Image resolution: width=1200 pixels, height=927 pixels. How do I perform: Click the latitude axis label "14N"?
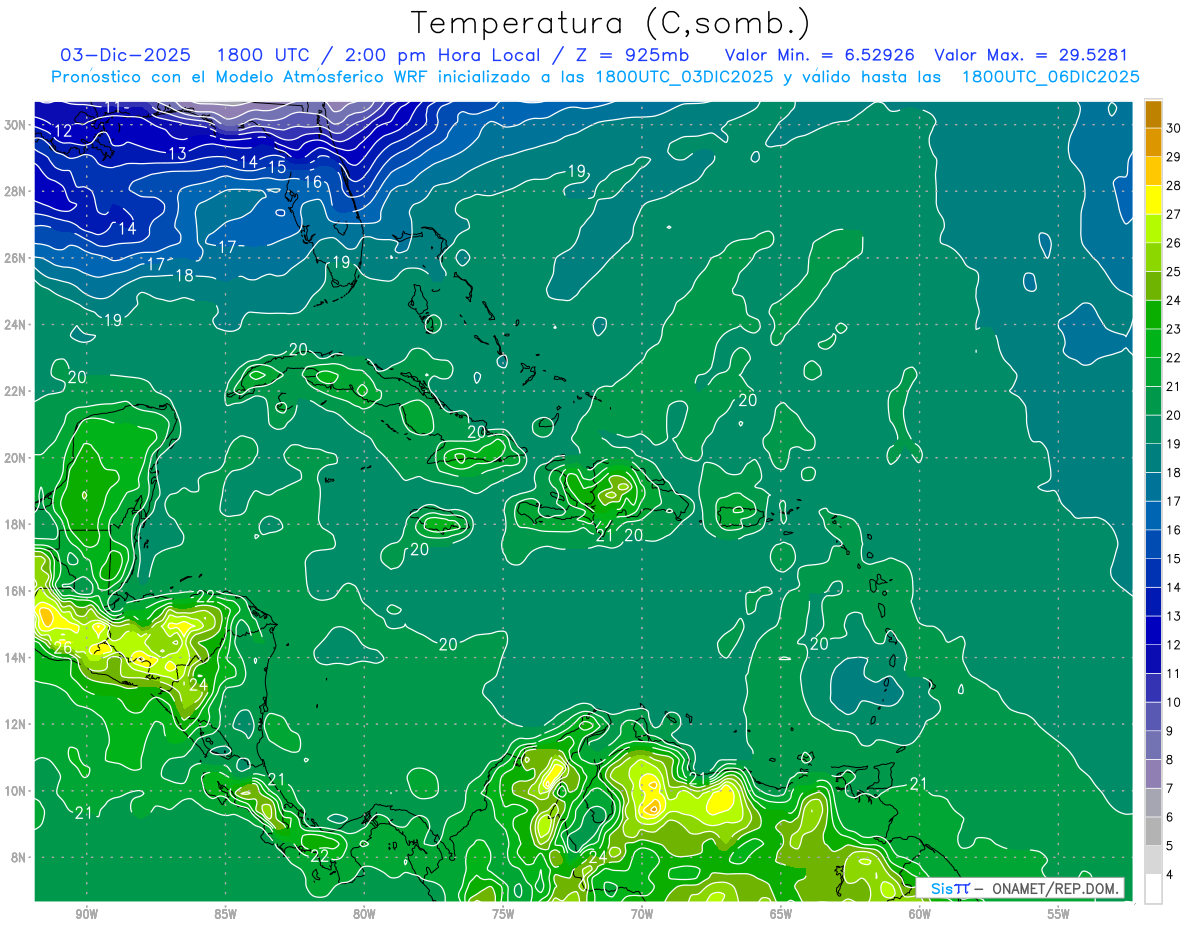[x=15, y=658]
